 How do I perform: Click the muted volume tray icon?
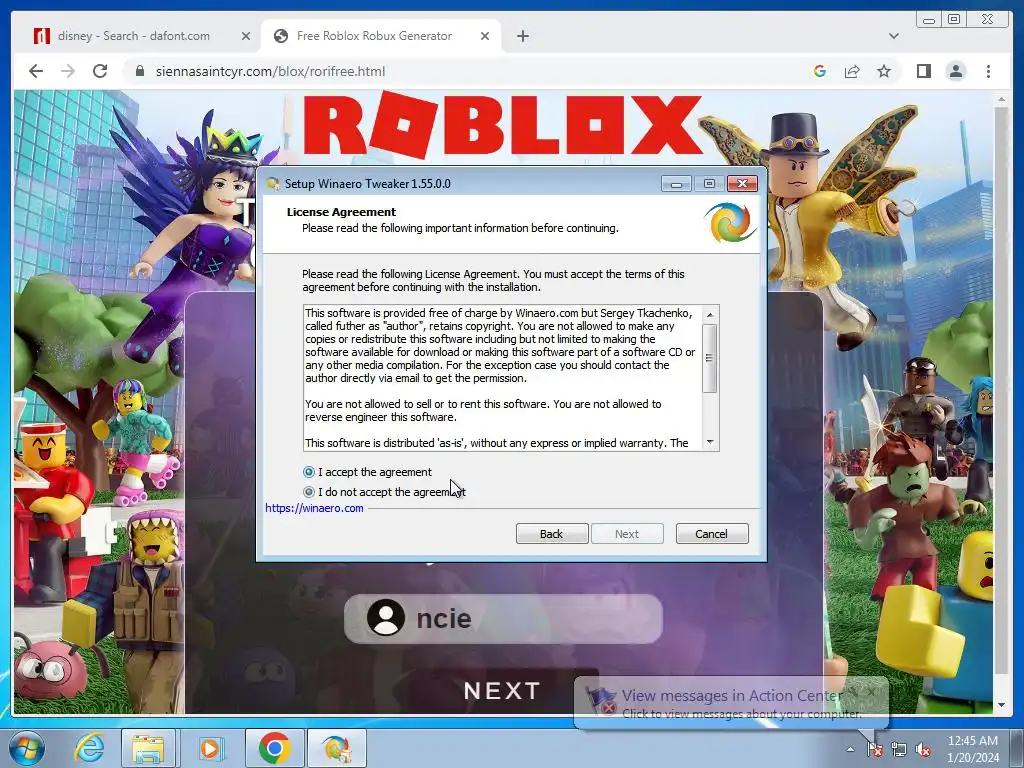[923, 749]
